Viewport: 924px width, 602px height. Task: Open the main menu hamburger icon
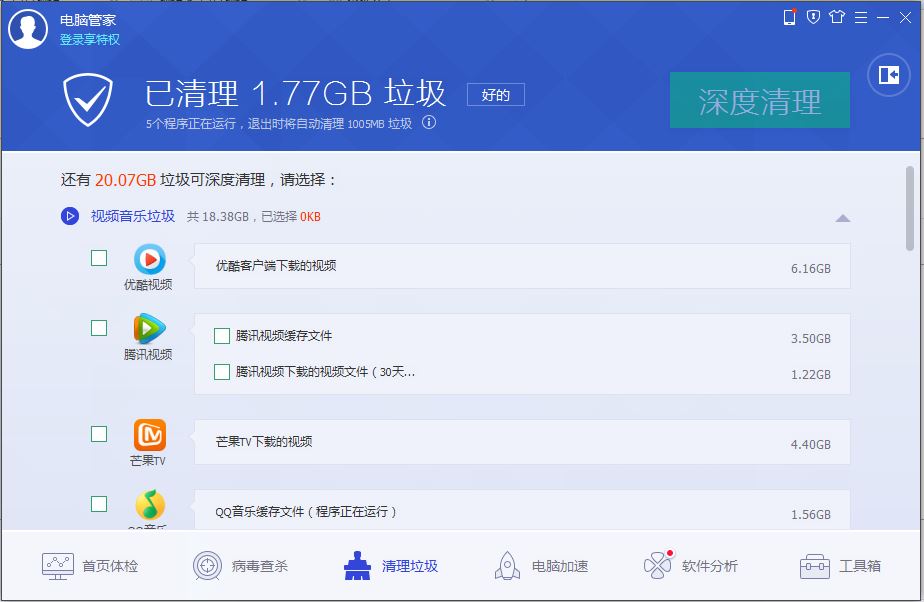[861, 18]
